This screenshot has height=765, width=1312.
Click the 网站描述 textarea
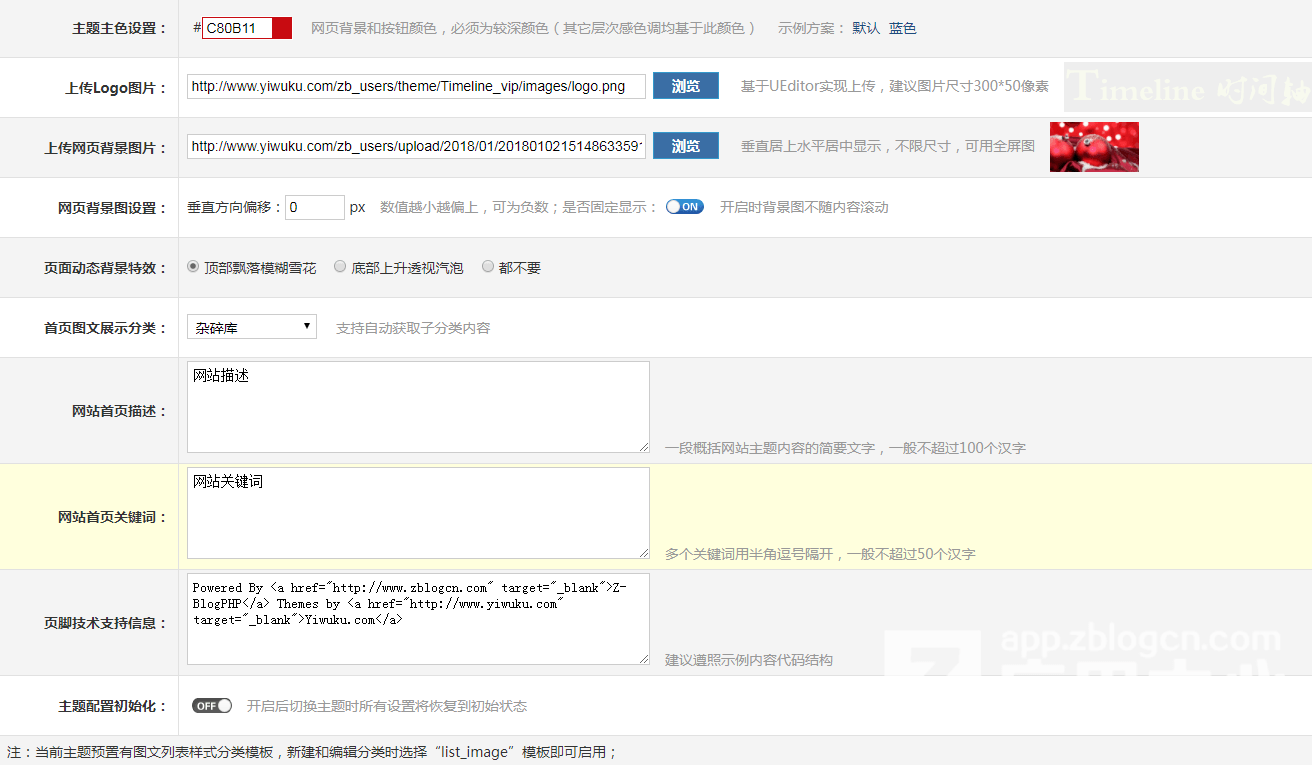pos(418,407)
